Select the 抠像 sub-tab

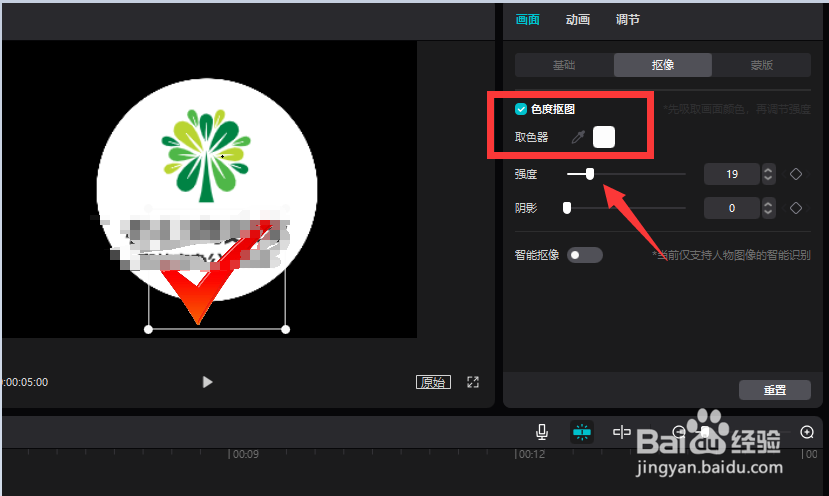pyautogui.click(x=663, y=65)
